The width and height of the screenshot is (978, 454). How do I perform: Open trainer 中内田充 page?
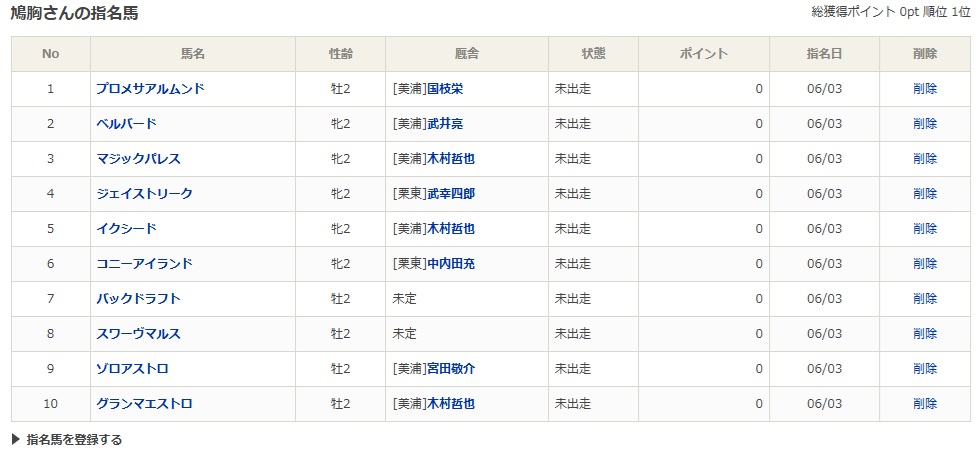click(451, 264)
